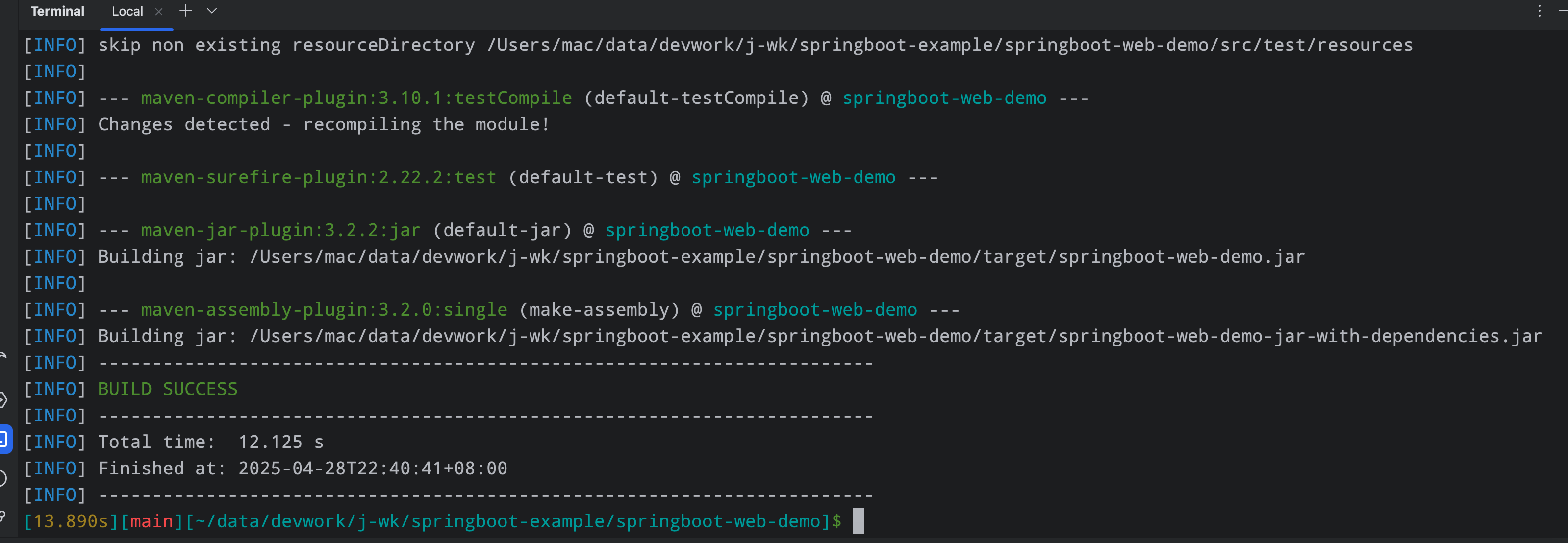The width and height of the screenshot is (1568, 543).
Task: Close the Local terminal tab
Action: [158, 11]
